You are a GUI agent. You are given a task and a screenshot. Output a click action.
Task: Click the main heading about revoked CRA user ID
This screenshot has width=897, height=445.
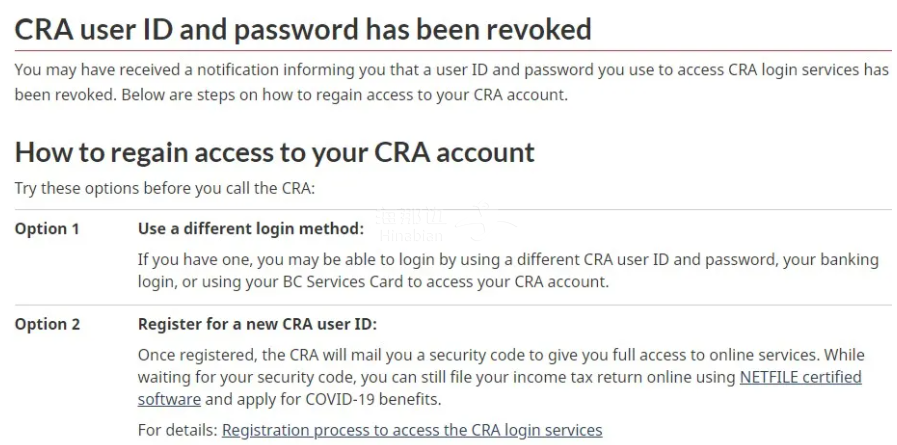coord(303,28)
